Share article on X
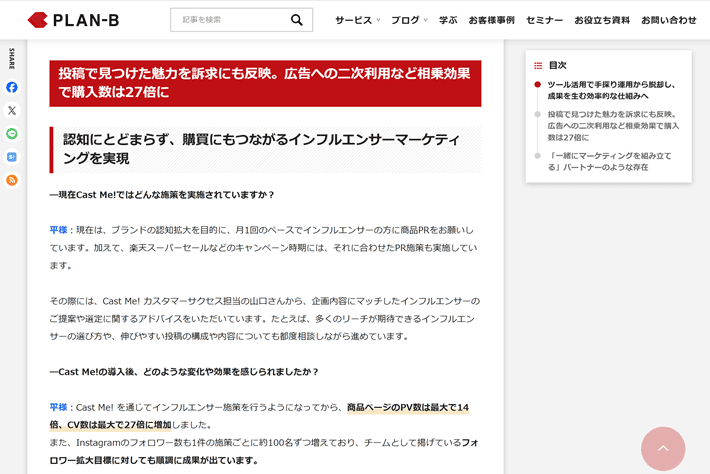 [x=12, y=110]
